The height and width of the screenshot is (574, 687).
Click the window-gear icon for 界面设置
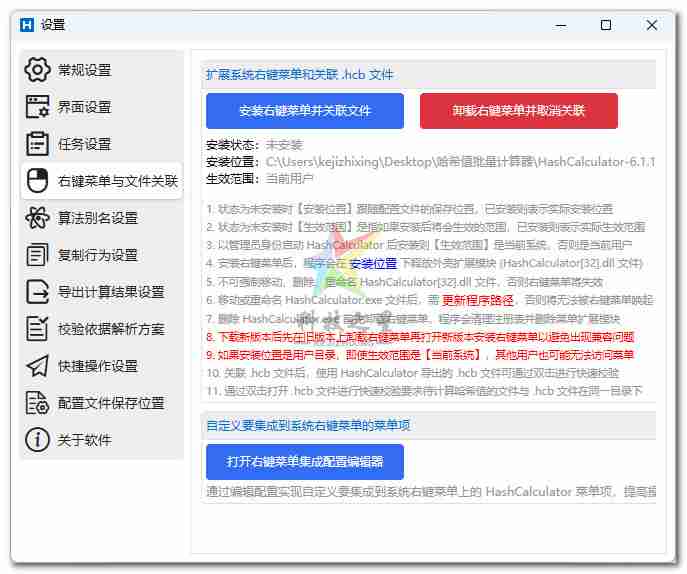pos(37,107)
